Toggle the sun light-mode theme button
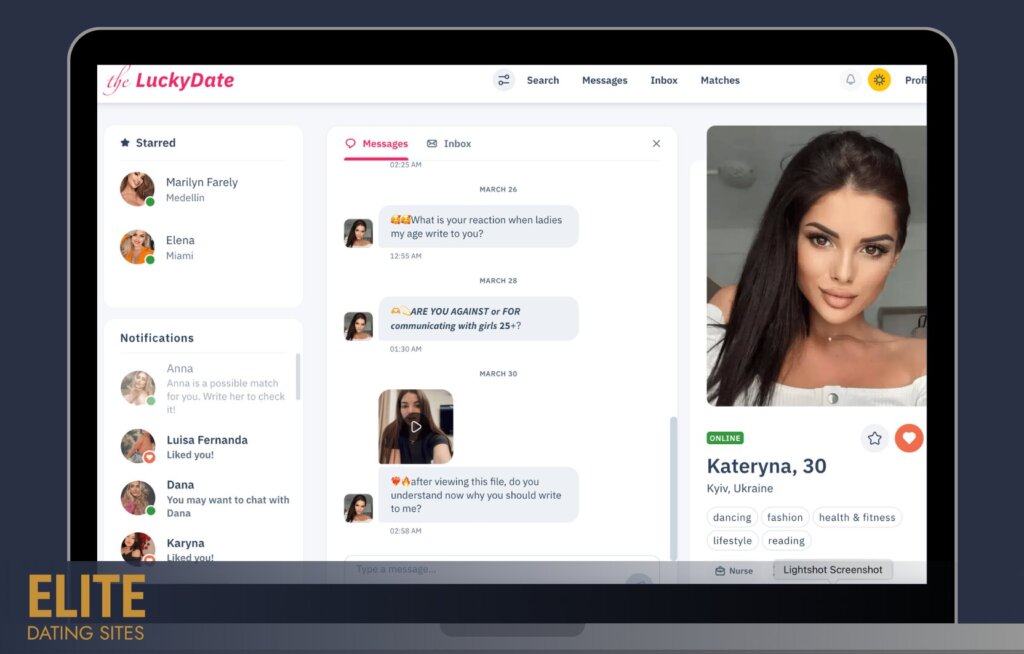Image resolution: width=1024 pixels, height=654 pixels. (x=879, y=80)
